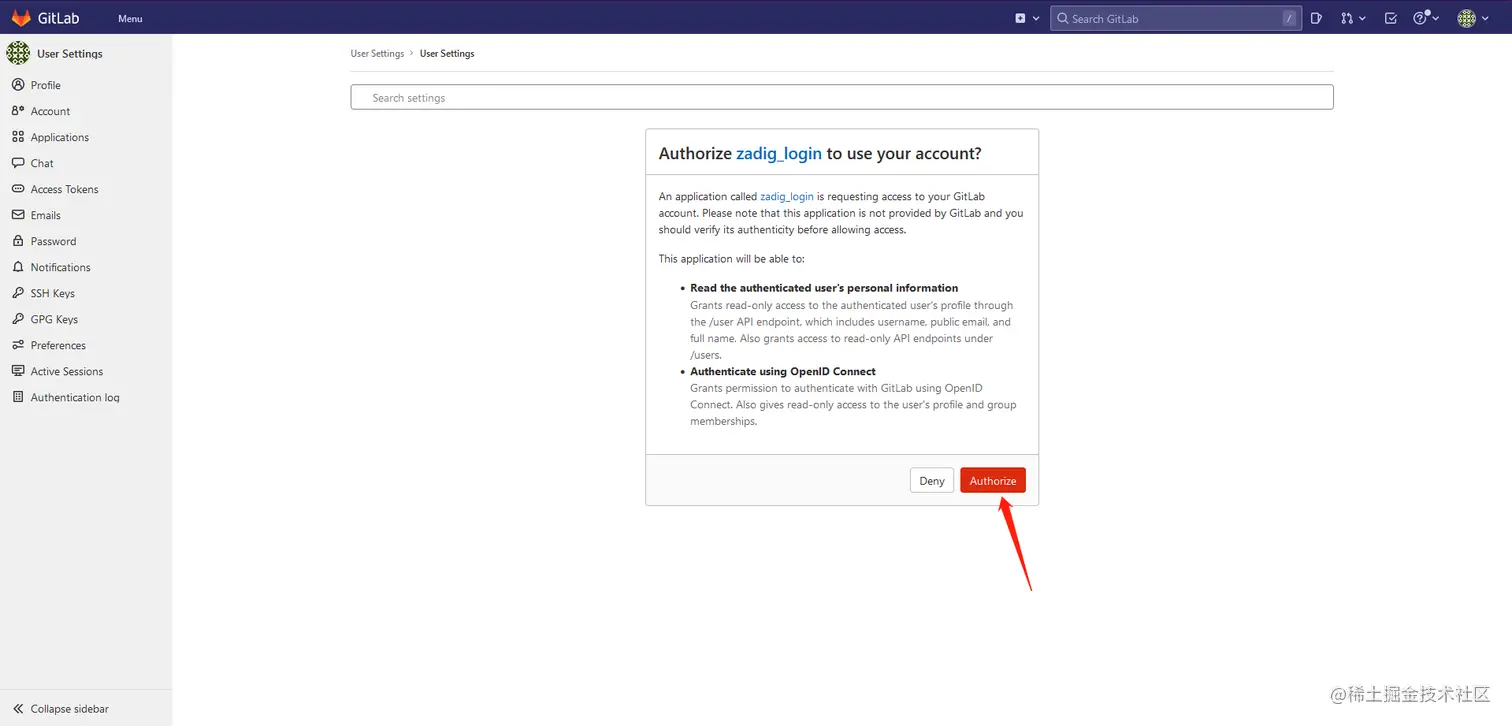Open the issues icon in top bar
Viewport: 1512px width, 726px height.
coord(1316,18)
